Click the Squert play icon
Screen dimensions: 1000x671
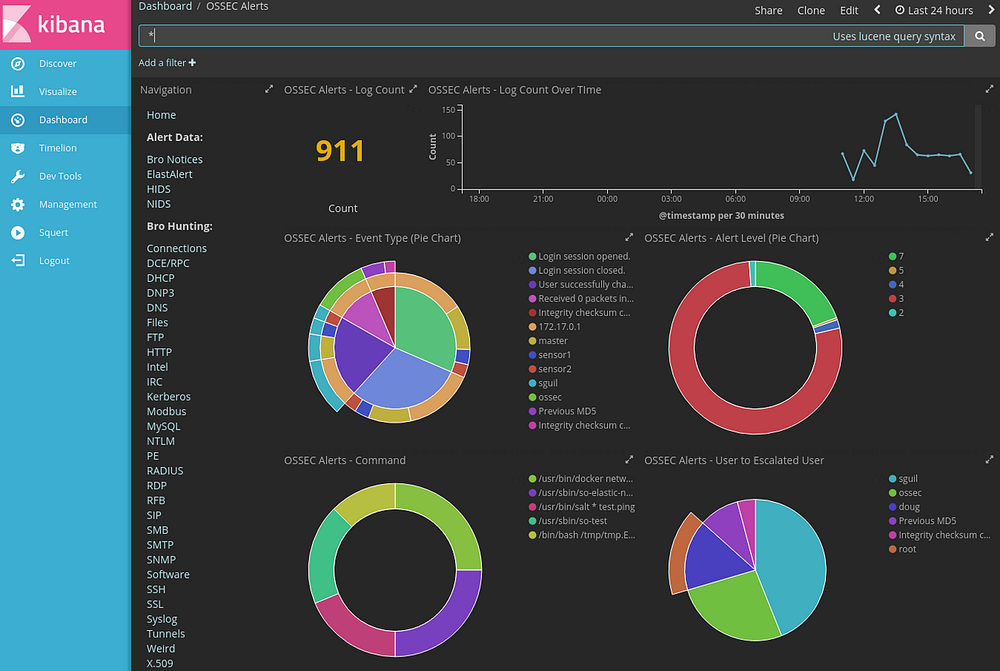18,233
